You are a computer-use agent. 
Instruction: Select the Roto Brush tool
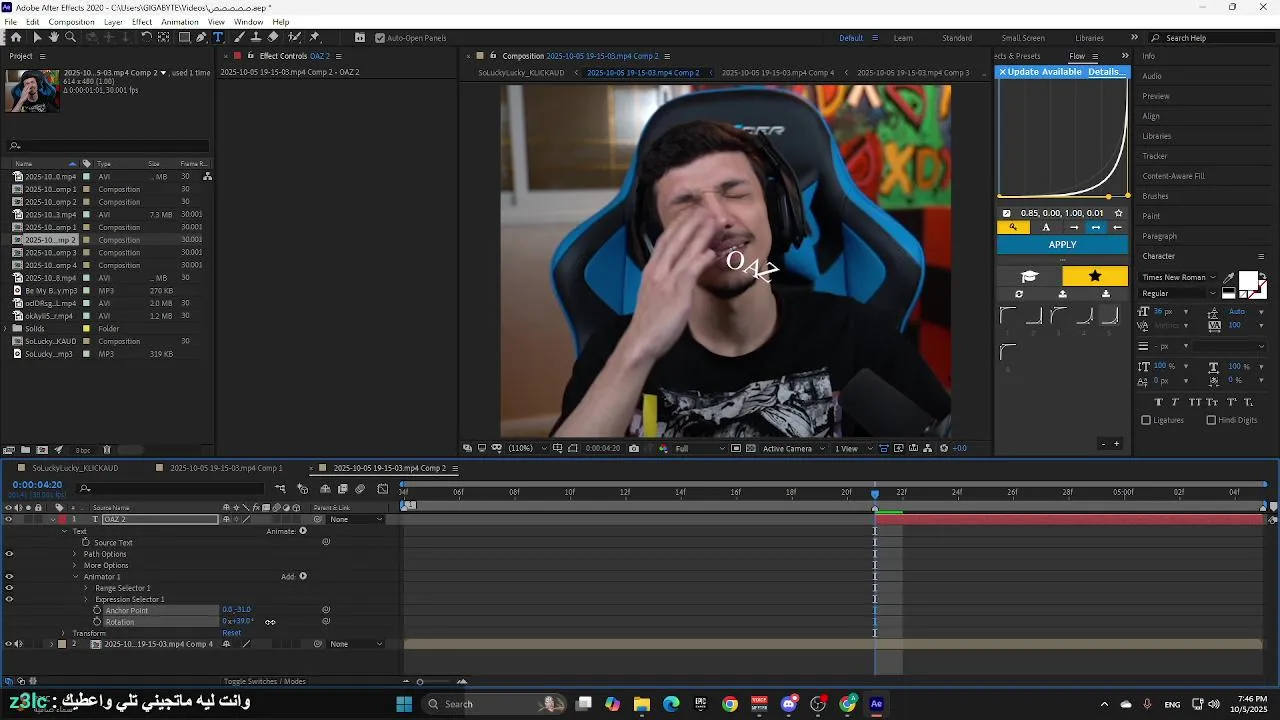pos(294,37)
